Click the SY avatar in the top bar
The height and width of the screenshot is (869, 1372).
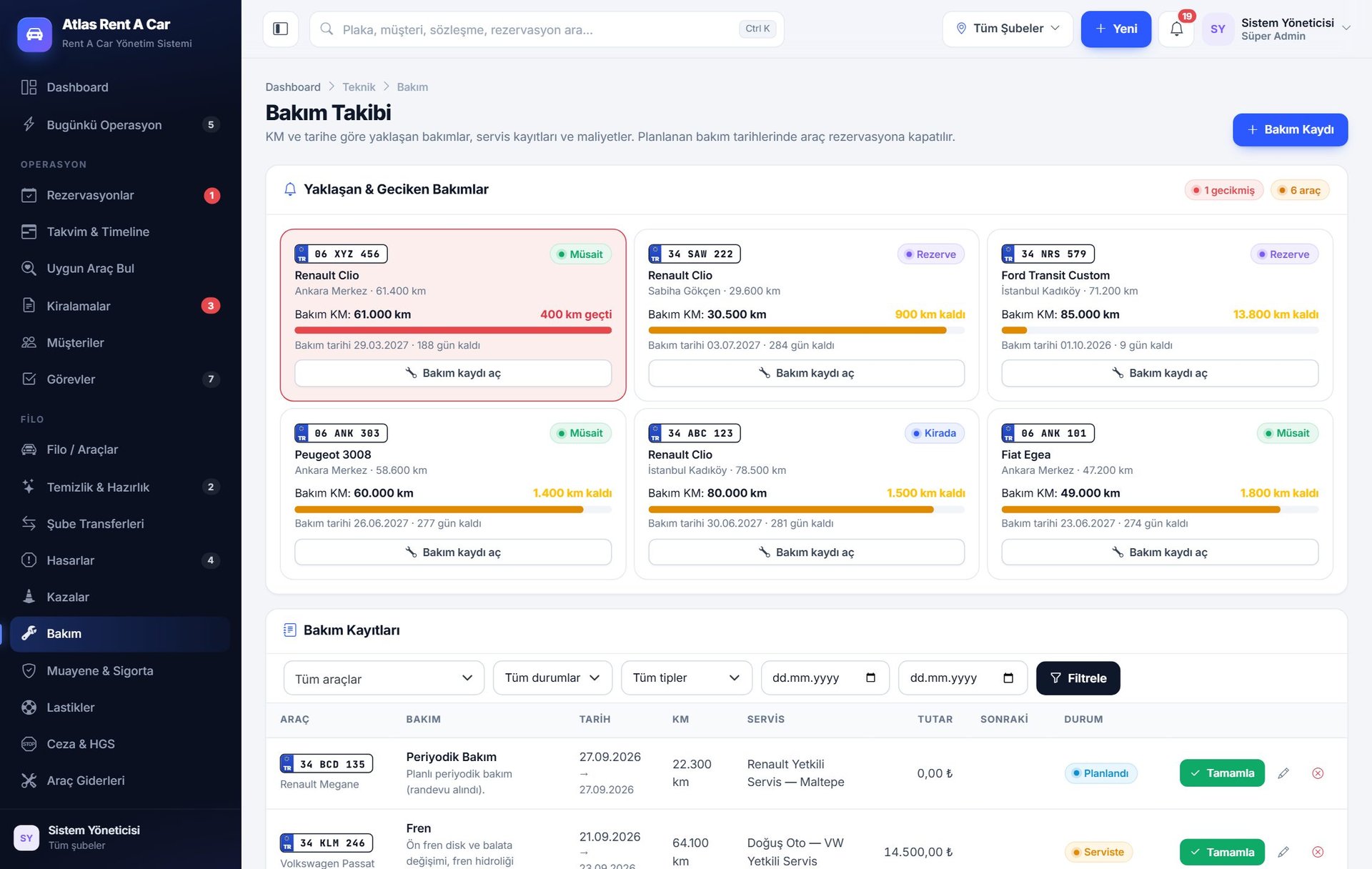[x=1218, y=29]
